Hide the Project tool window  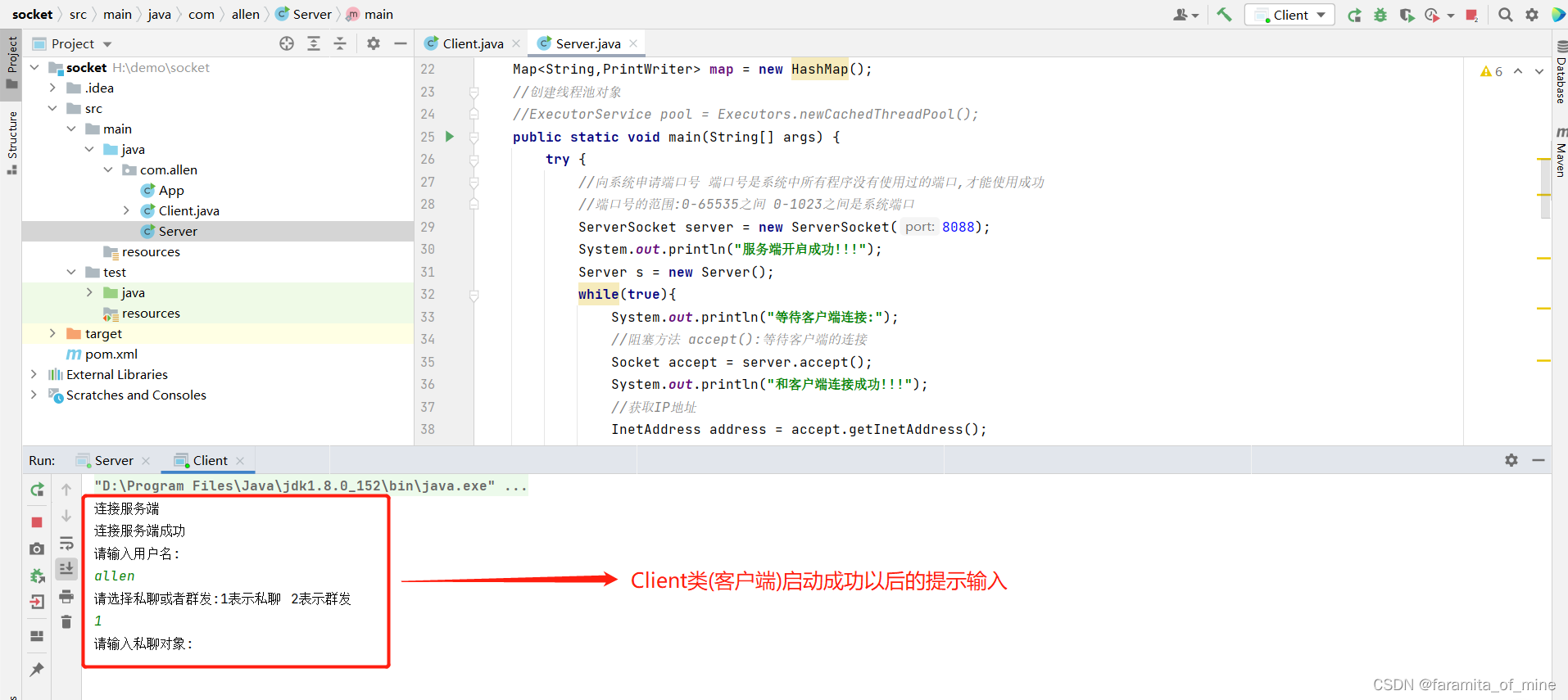(x=400, y=43)
